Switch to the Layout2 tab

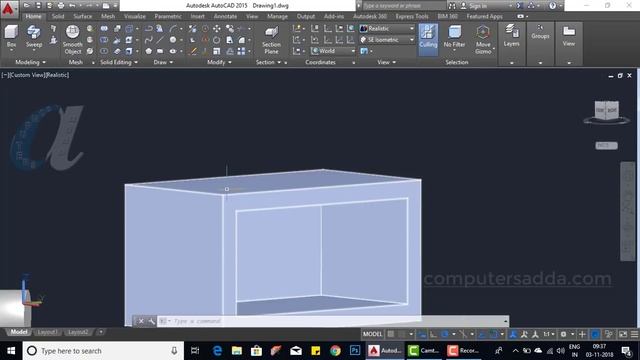78,332
